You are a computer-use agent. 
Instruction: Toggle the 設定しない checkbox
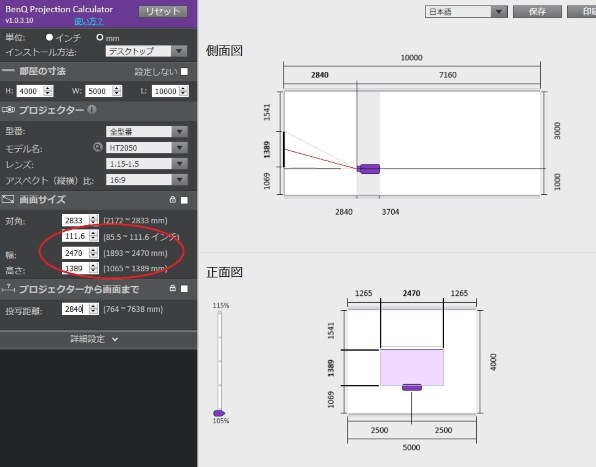[184, 71]
